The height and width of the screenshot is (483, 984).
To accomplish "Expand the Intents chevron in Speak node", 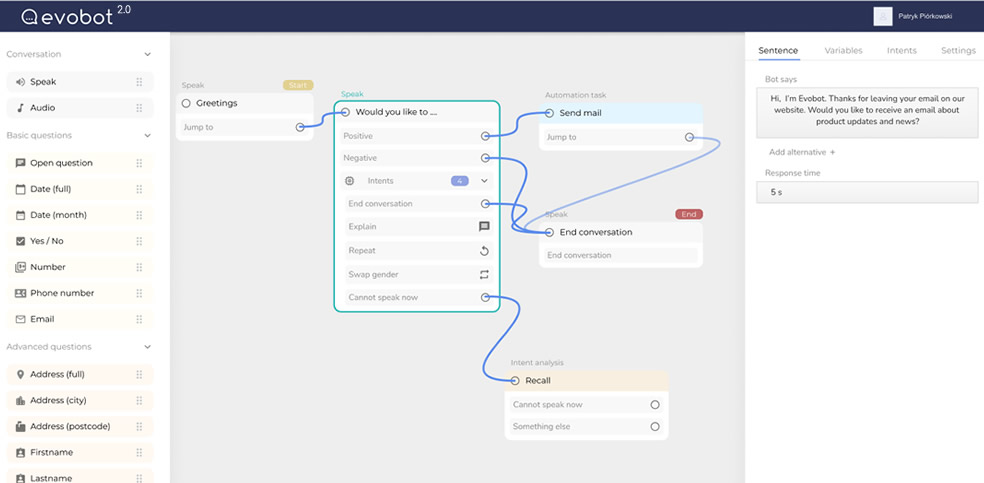I will point(485,181).
